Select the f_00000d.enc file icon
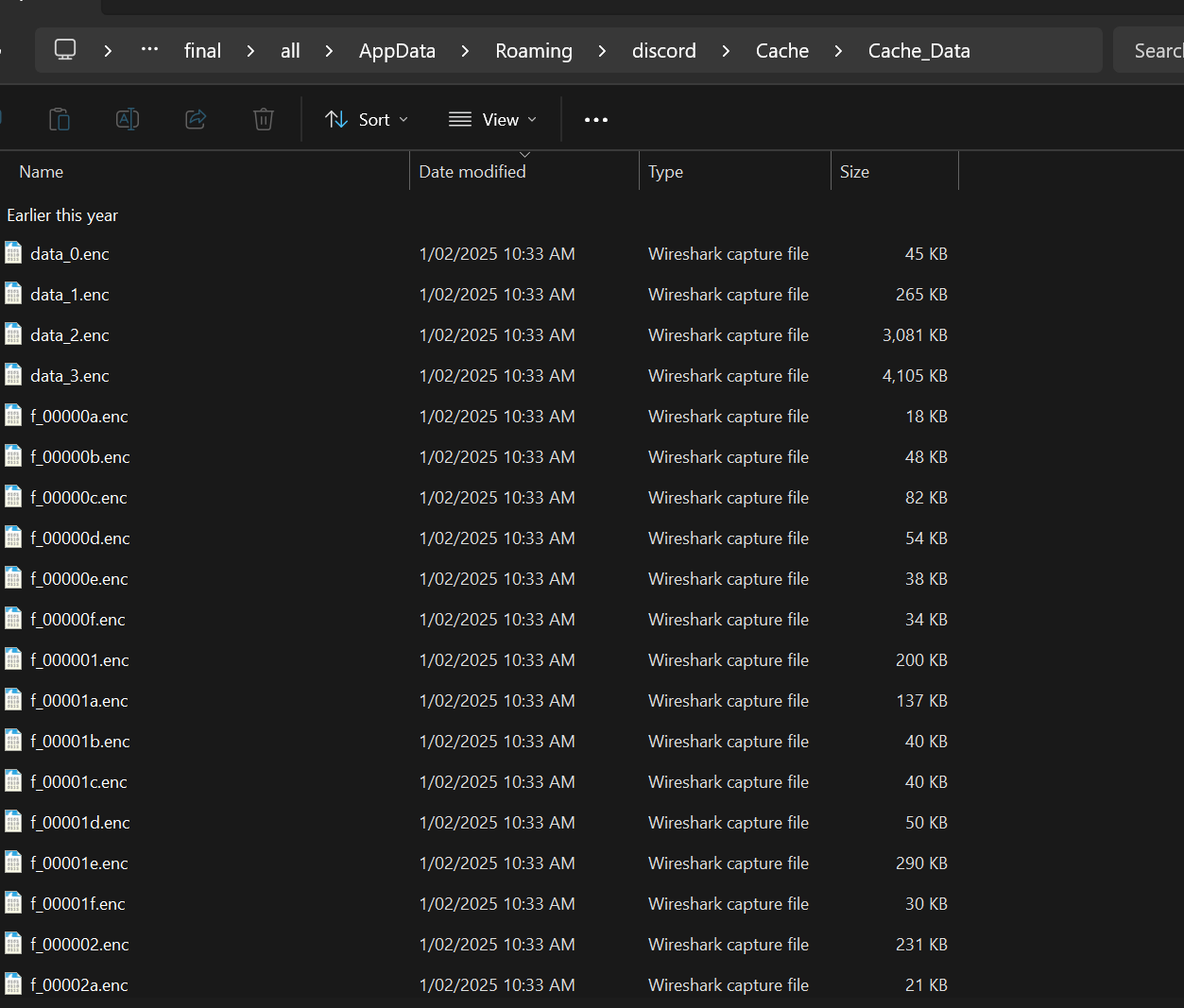This screenshot has width=1184, height=1008. [x=13, y=538]
